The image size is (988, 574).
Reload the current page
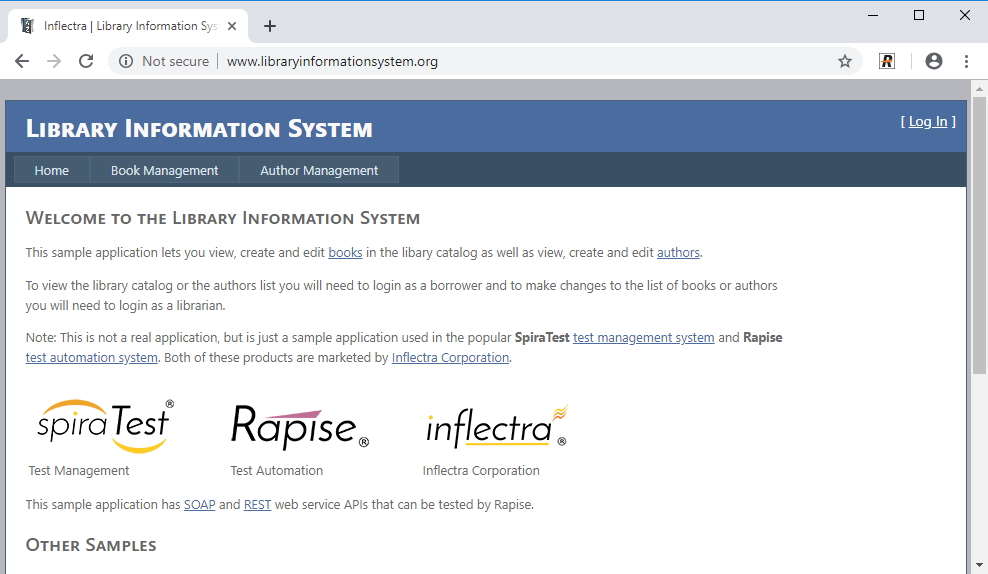(x=86, y=61)
